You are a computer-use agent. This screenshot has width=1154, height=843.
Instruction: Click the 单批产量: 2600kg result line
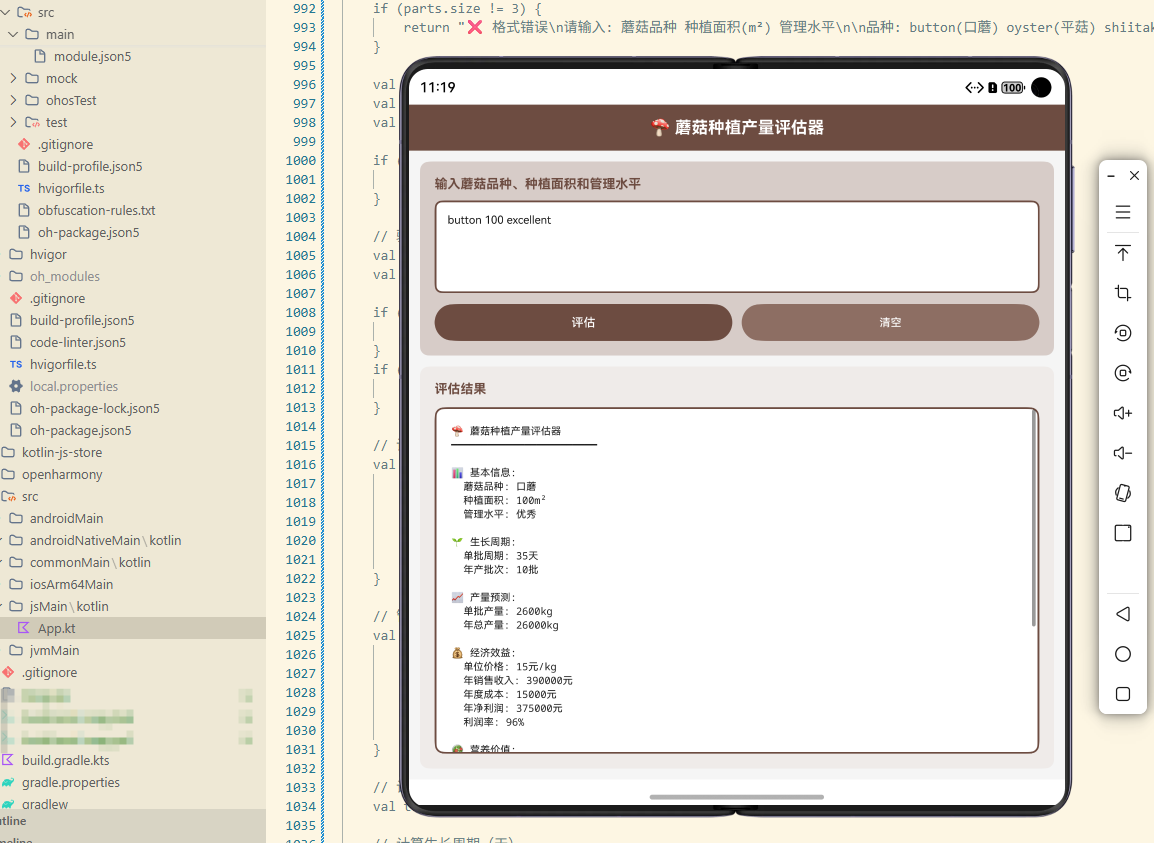point(507,611)
